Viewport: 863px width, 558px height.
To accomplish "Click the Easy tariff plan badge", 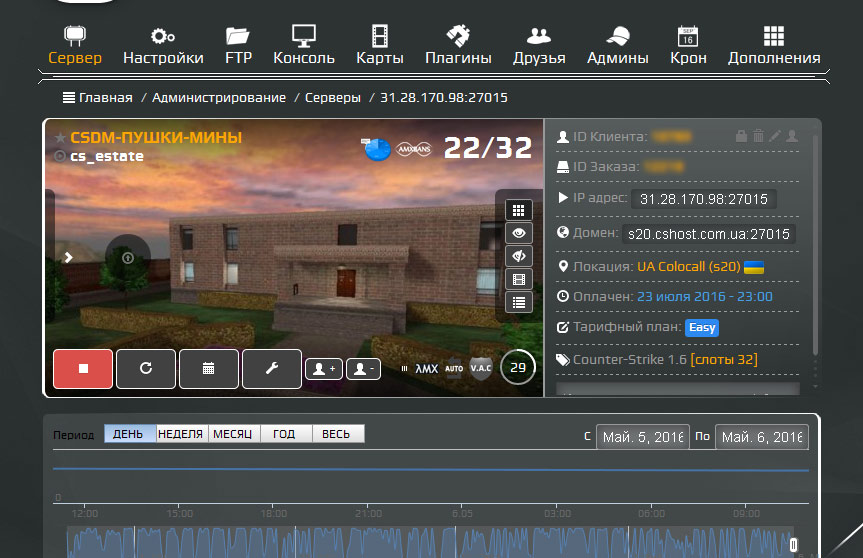I will point(702,327).
